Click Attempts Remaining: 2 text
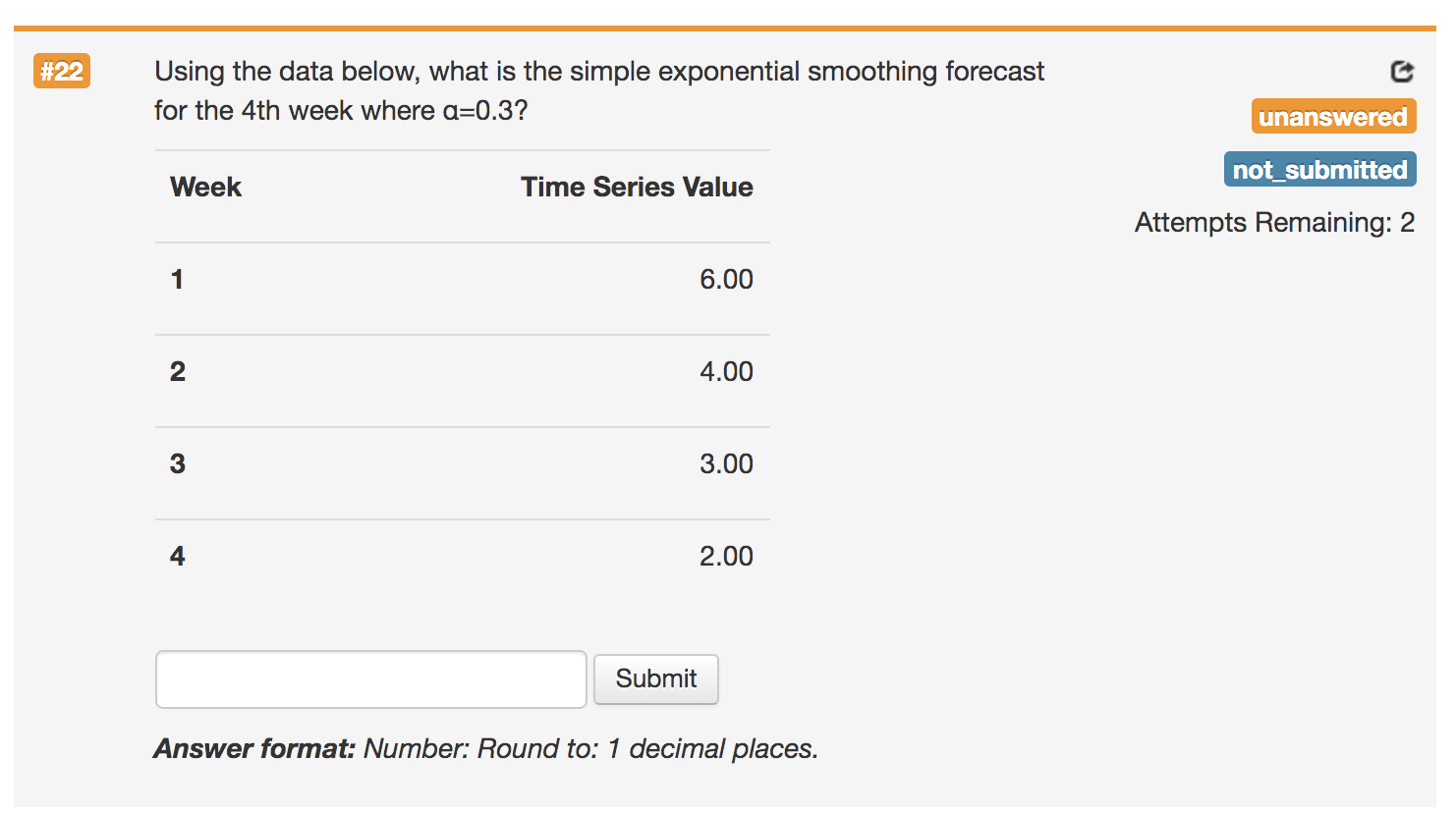Viewport: 1456px width, 813px height. pos(1274,223)
